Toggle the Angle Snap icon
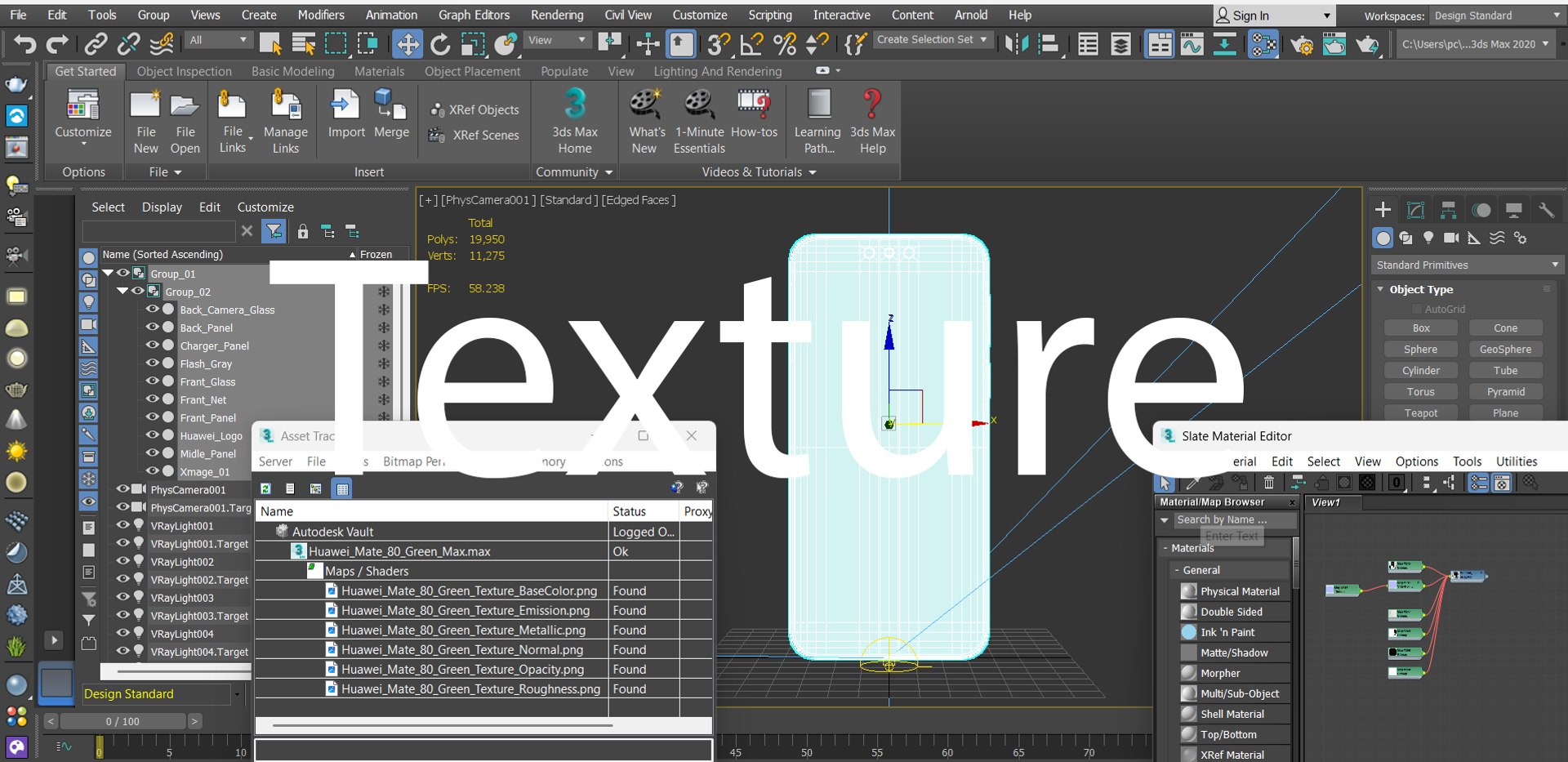The height and width of the screenshot is (762, 1568). [x=751, y=43]
